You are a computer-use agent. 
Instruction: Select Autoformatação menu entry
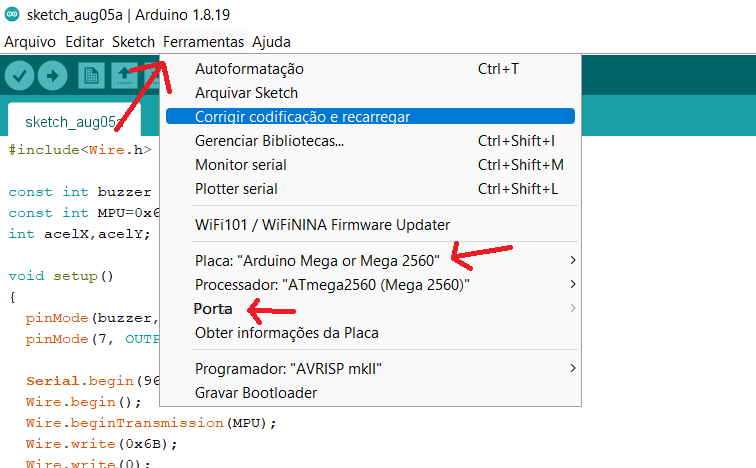tap(370, 69)
